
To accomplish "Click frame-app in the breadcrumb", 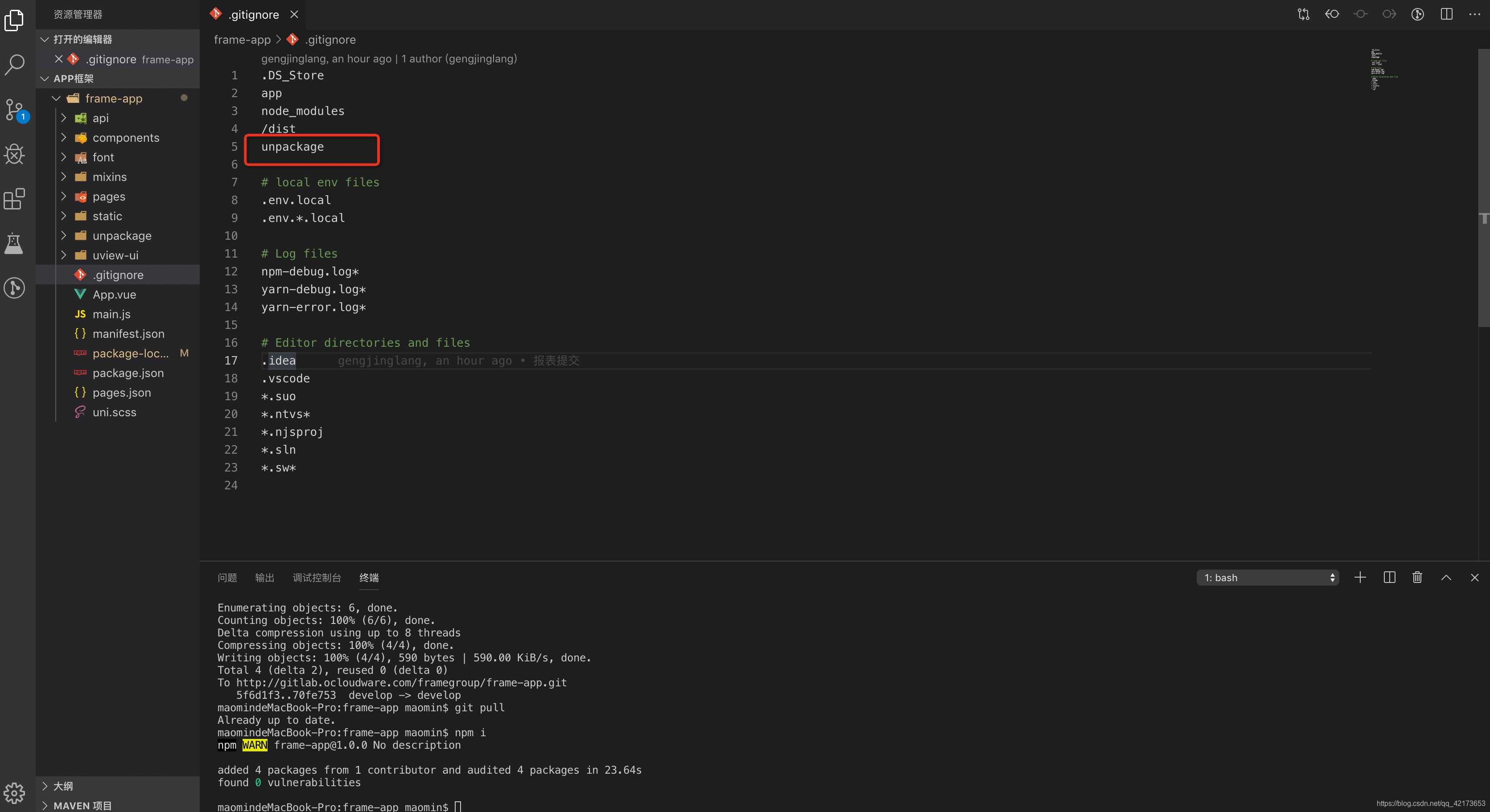I will pyautogui.click(x=242, y=39).
